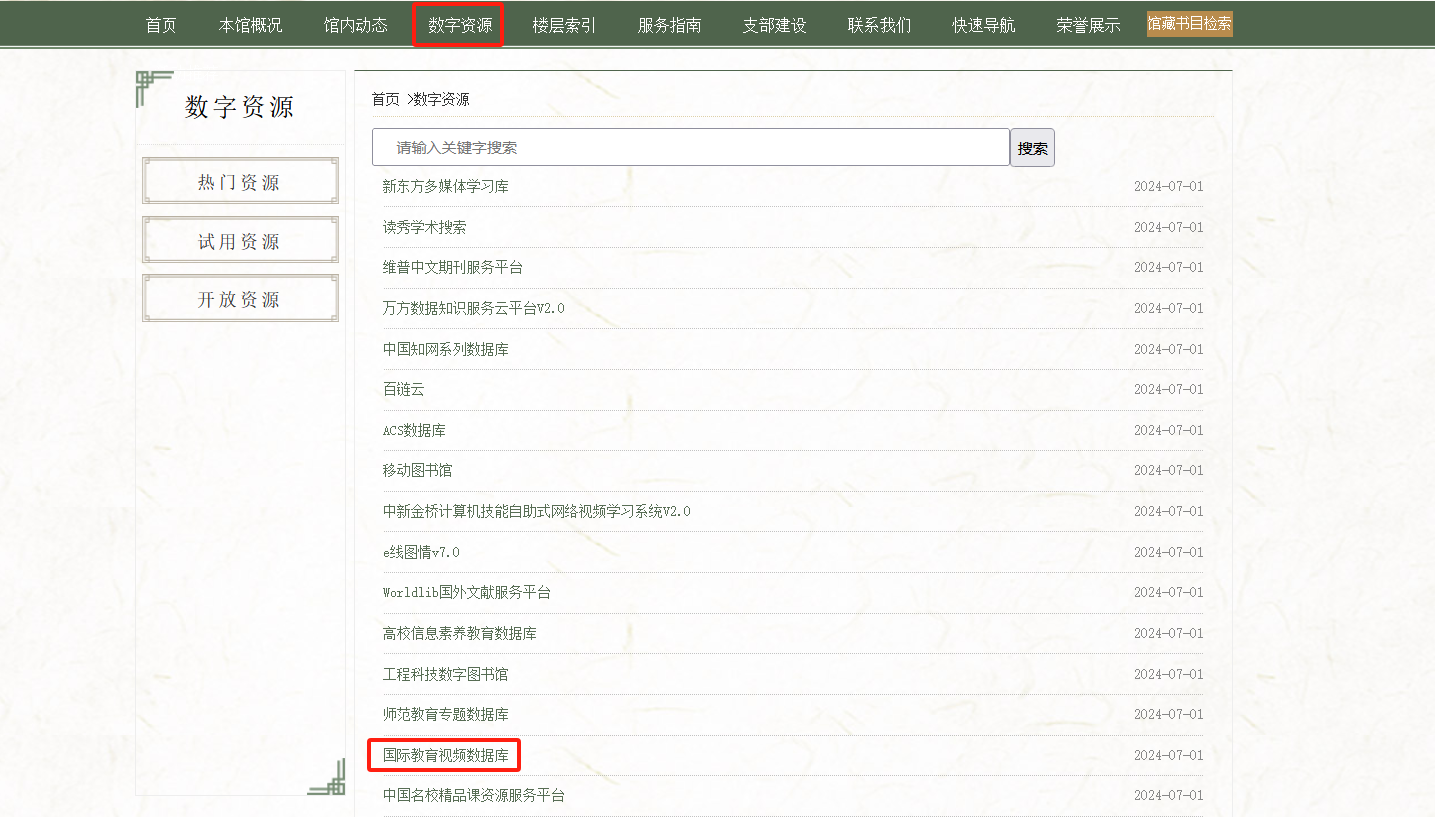The width and height of the screenshot is (1435, 817).
Task: Select the 热门资源 sidebar category
Action: point(240,181)
